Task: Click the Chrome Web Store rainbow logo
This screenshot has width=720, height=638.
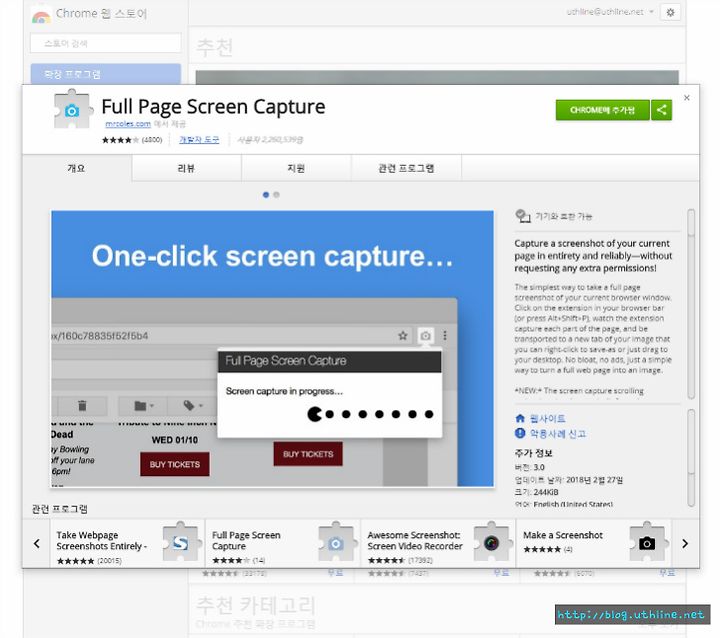Action: pos(41,17)
